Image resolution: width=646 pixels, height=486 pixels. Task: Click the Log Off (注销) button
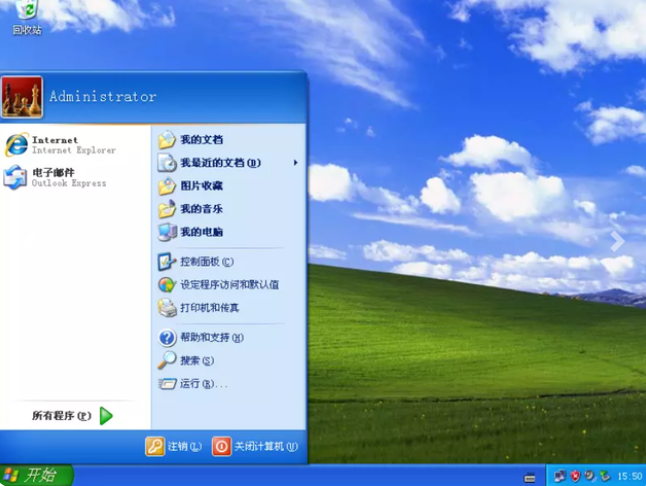[x=174, y=447]
